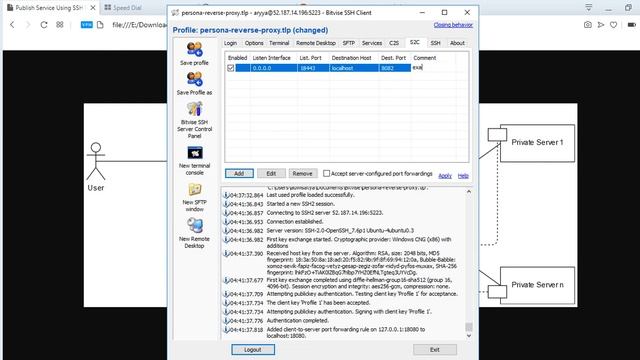Click the Authentication completed log entry

(297, 321)
